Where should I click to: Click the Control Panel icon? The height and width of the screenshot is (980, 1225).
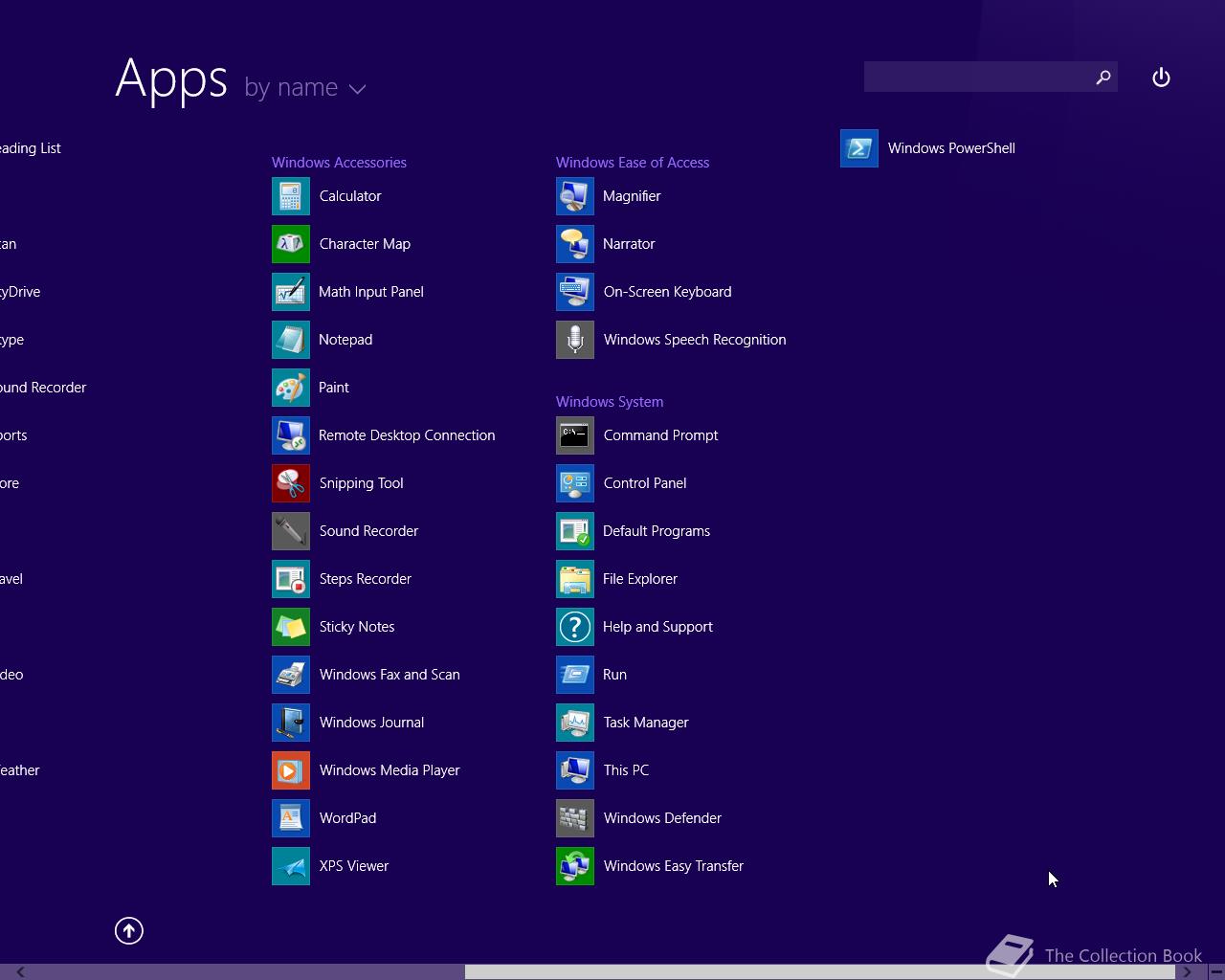coord(575,483)
